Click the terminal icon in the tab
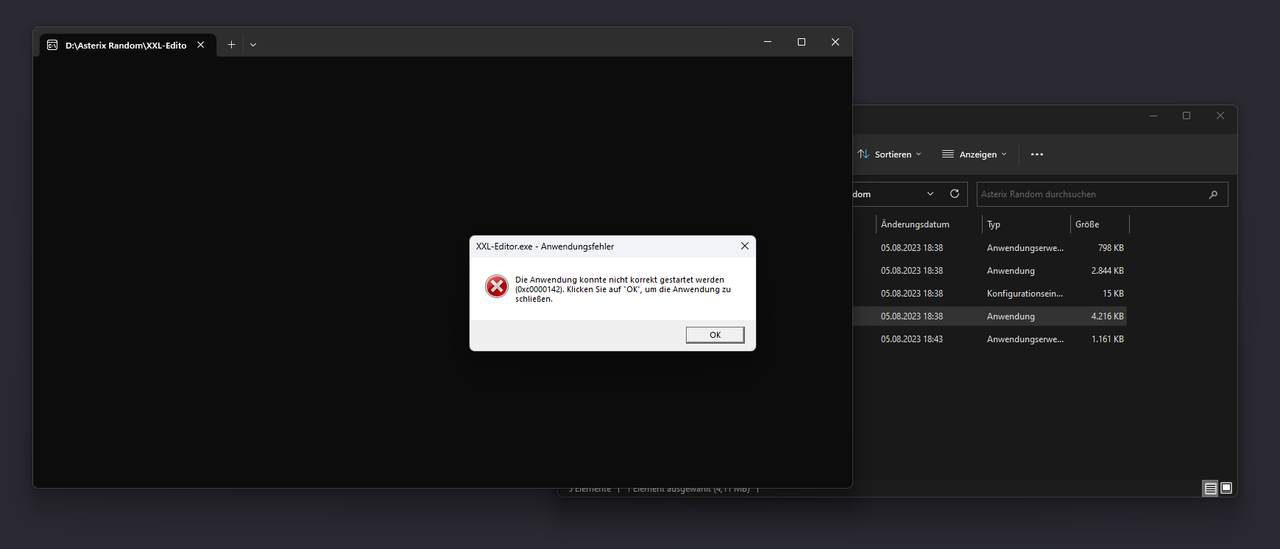Viewport: 1280px width, 549px height. point(52,44)
